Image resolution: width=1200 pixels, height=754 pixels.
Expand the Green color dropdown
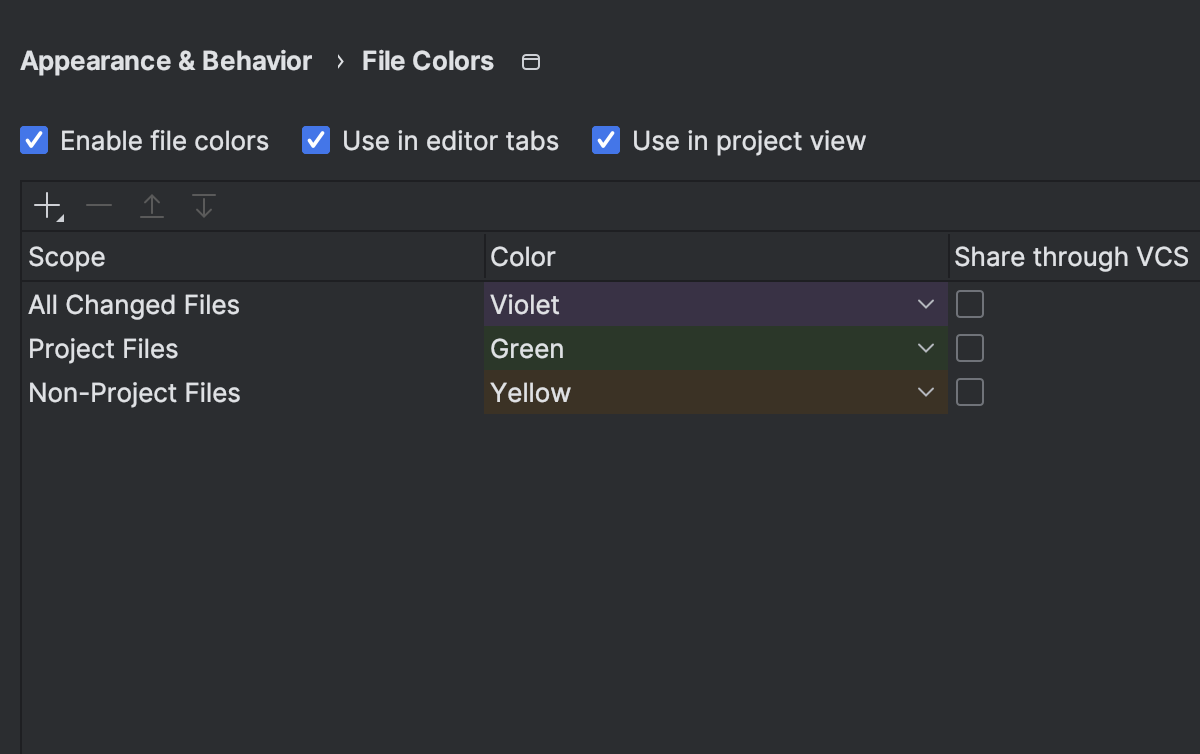click(925, 348)
